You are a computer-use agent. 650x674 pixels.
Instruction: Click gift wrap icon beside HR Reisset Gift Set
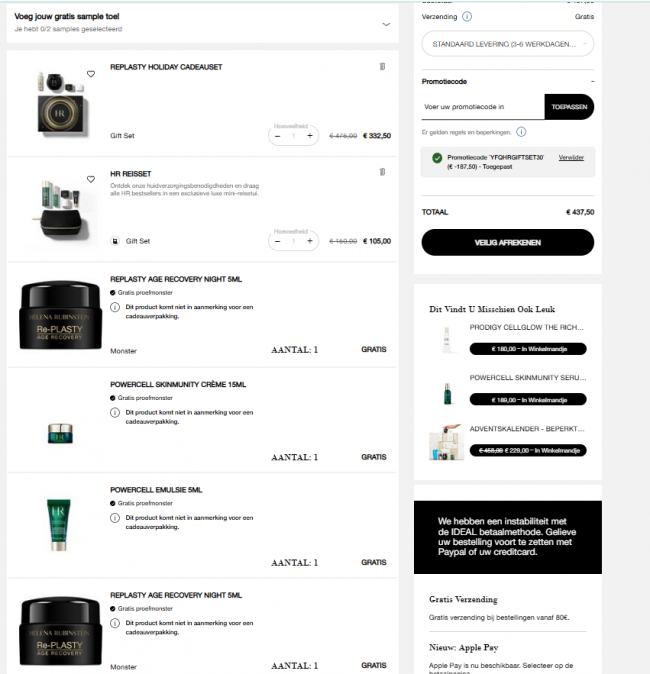click(115, 241)
